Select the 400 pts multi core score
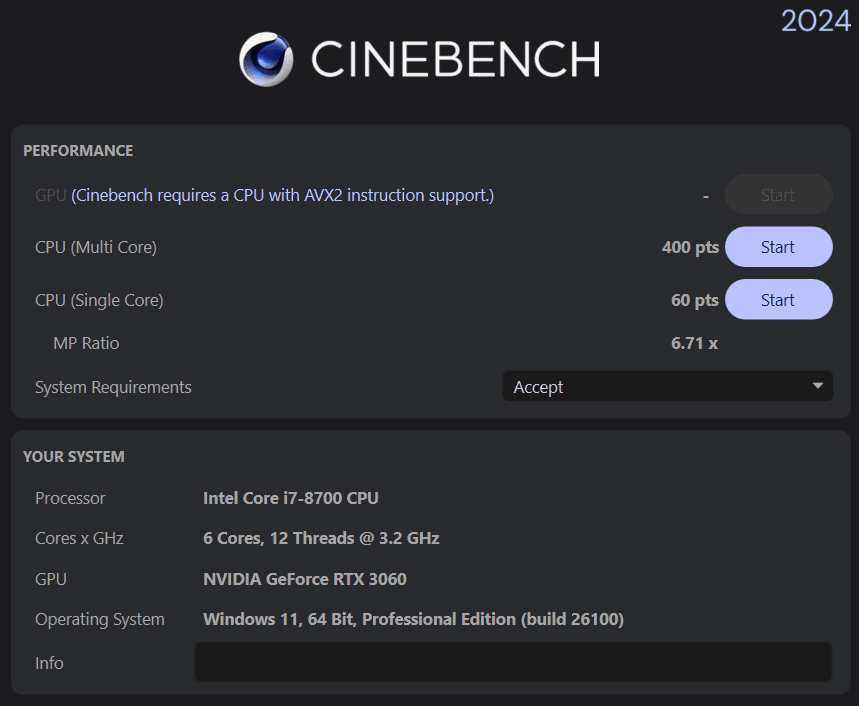Viewport: 859px width, 706px height. [690, 247]
